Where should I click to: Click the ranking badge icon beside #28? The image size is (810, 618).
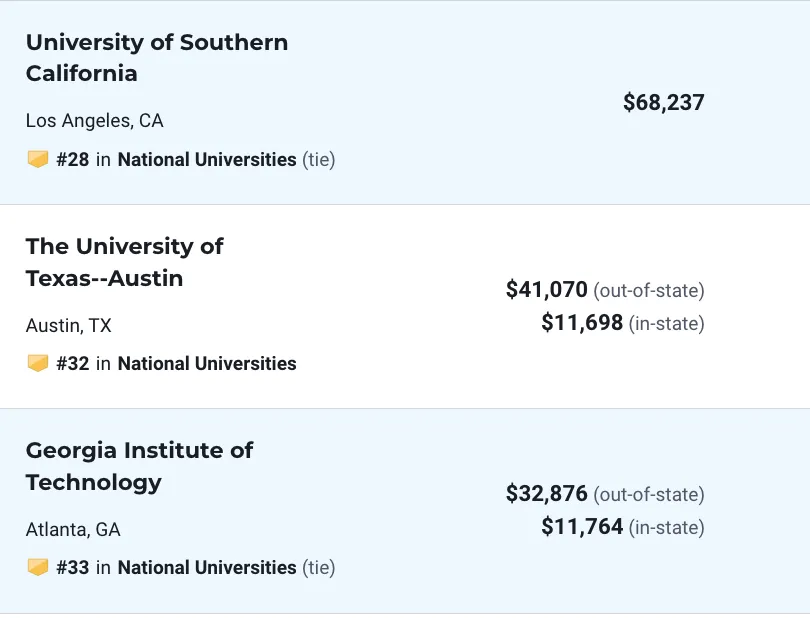click(x=38, y=159)
